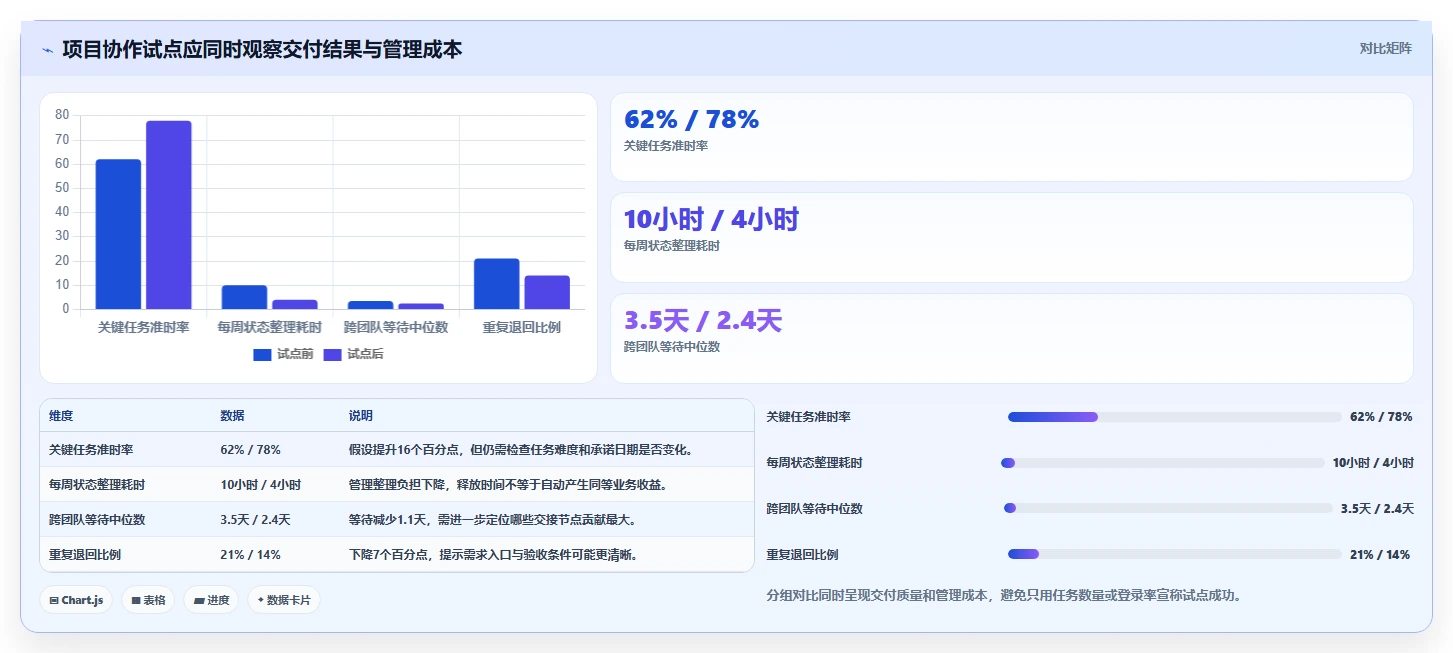Select the large 62% / 78% stat card value
1453x653 pixels.
(691, 119)
